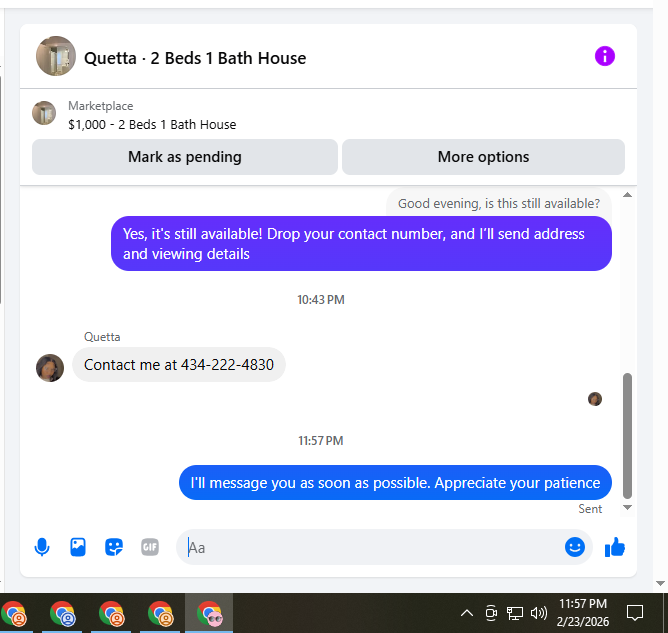Click chat scroll up arrow

coord(627,195)
